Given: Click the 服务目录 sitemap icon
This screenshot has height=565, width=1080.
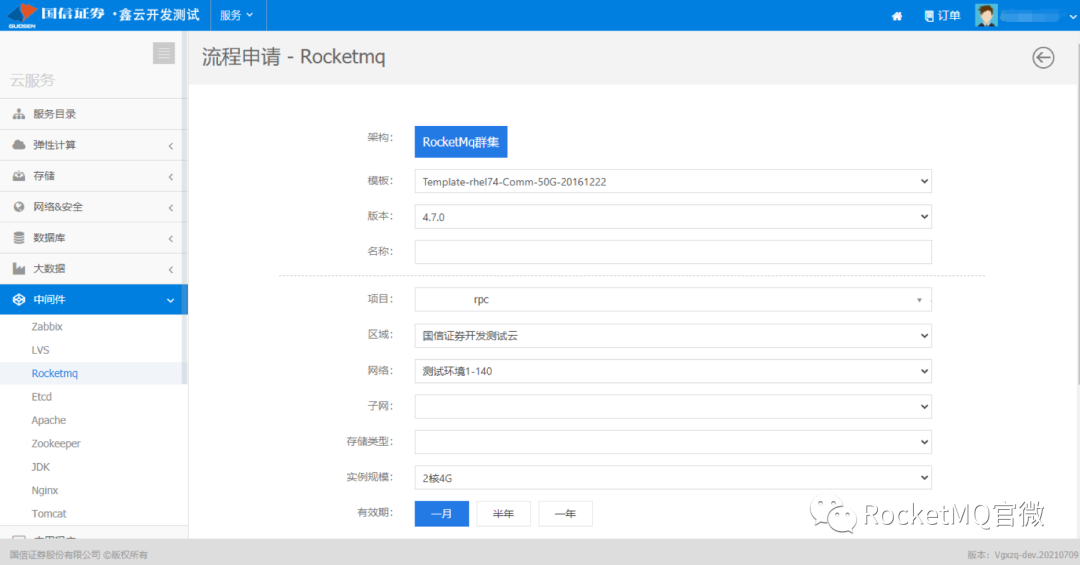Looking at the screenshot, I should (19, 114).
